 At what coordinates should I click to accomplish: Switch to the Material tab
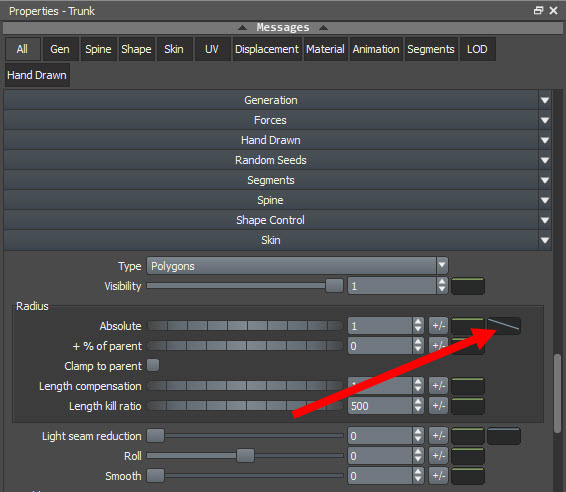(x=325, y=49)
